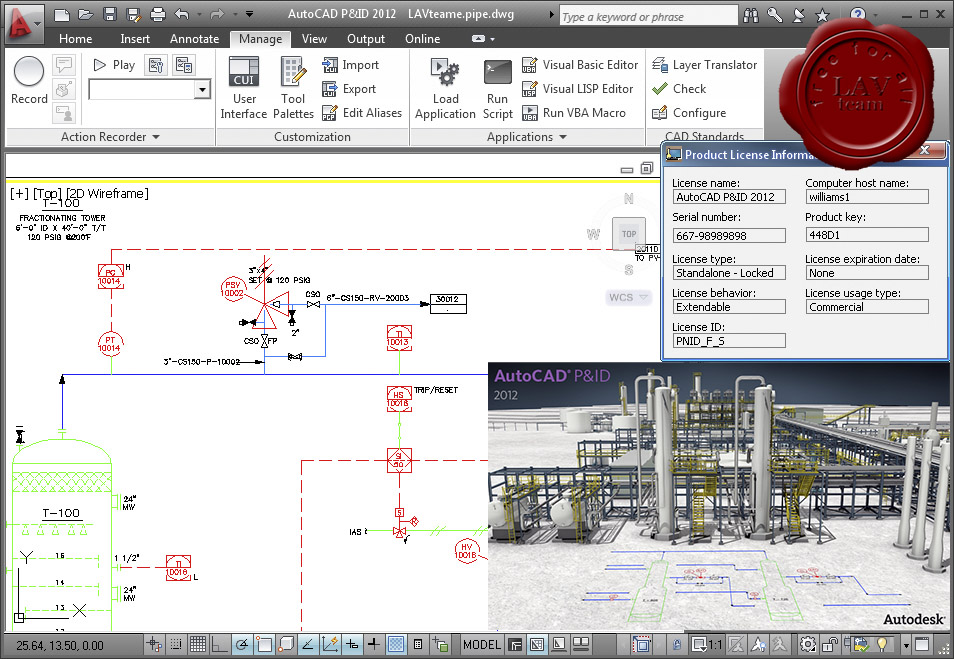Click the [+] viewport controls label
Screen dimensions: 954x659
pos(19,194)
